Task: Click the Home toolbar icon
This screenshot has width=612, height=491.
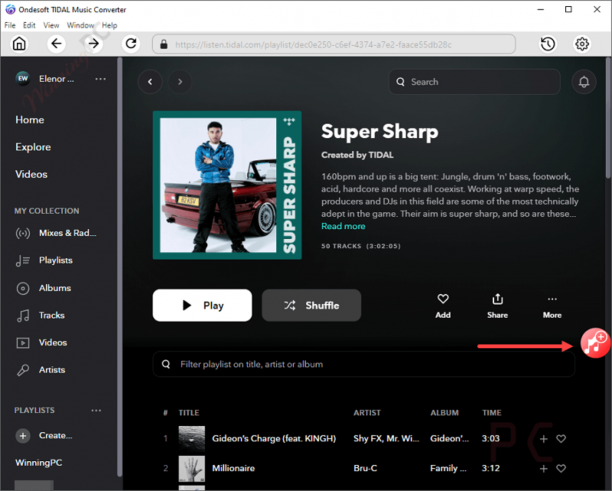Action: coord(19,44)
